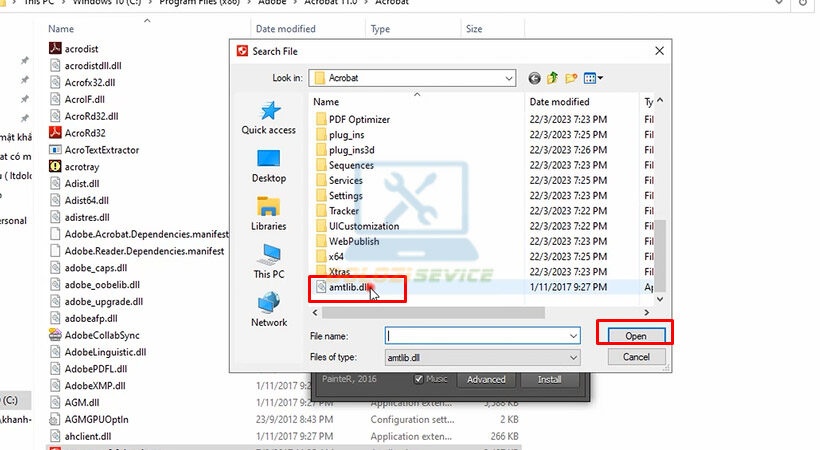Screen dimensions: 820x450
Task: Select adobe_caps.dll in Explorer
Action: pos(88,267)
